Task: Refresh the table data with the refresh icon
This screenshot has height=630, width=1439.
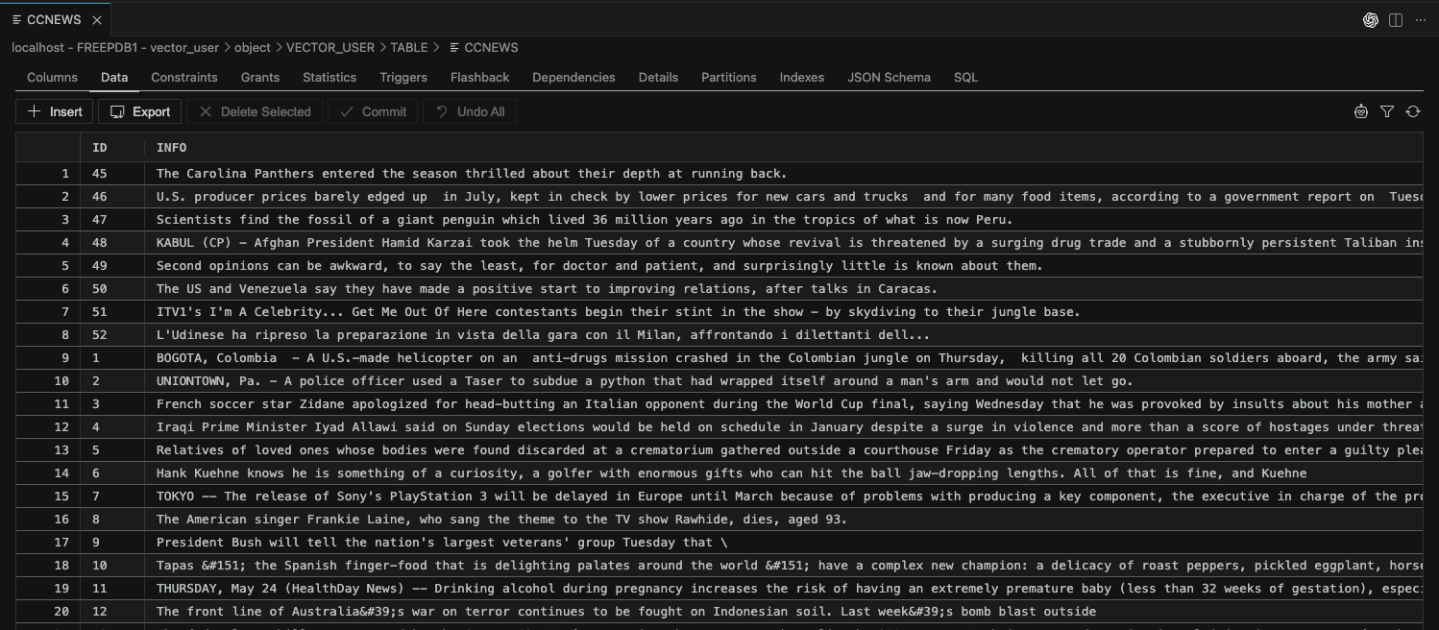Action: click(x=1412, y=111)
